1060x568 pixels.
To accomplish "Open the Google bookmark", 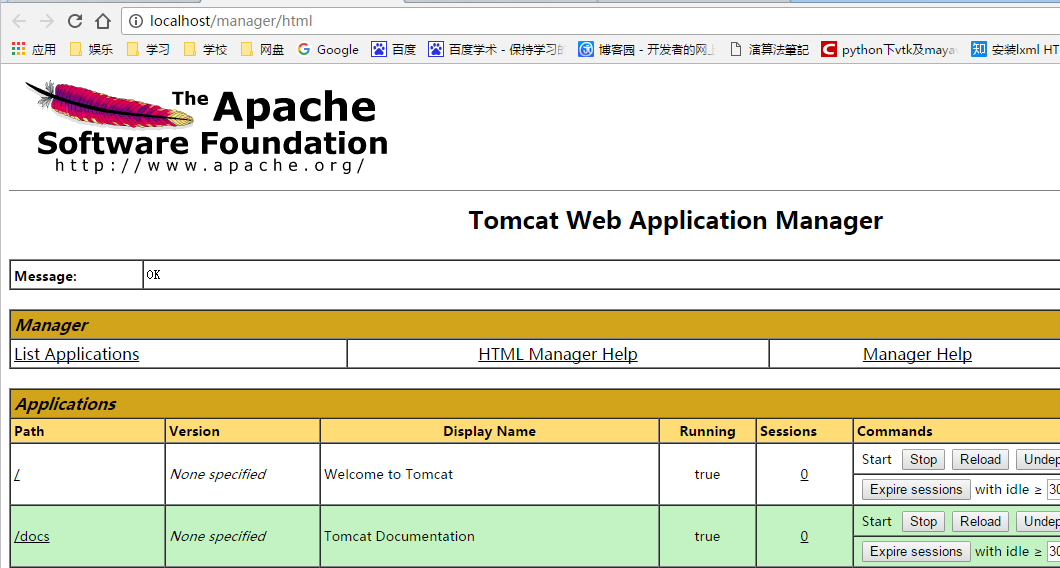I will point(328,49).
